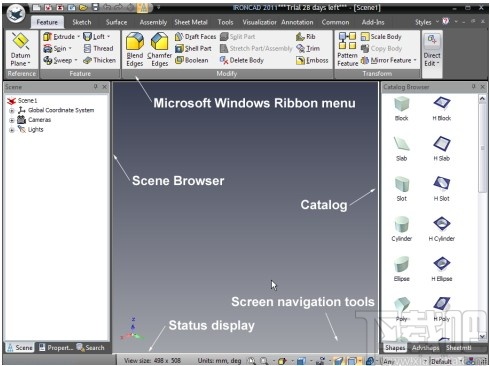
Task: Pin the Catalog Browser panel
Action: [473, 87]
